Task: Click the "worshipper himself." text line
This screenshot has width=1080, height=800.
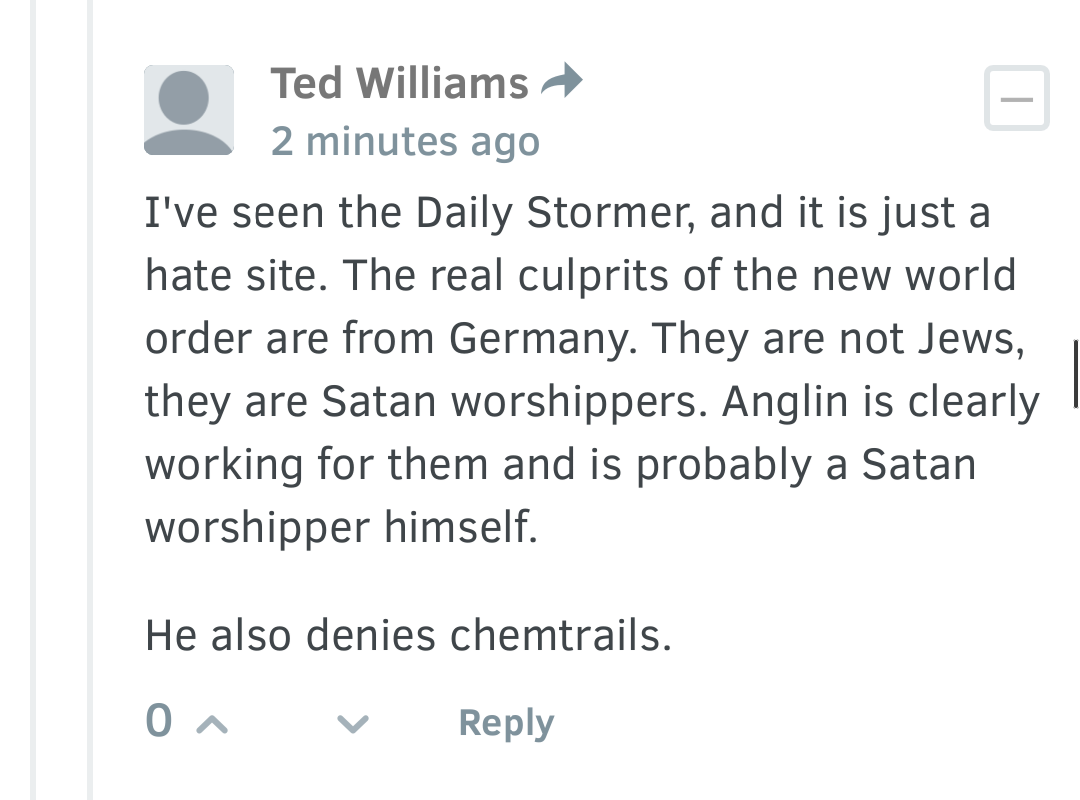Action: point(342,527)
